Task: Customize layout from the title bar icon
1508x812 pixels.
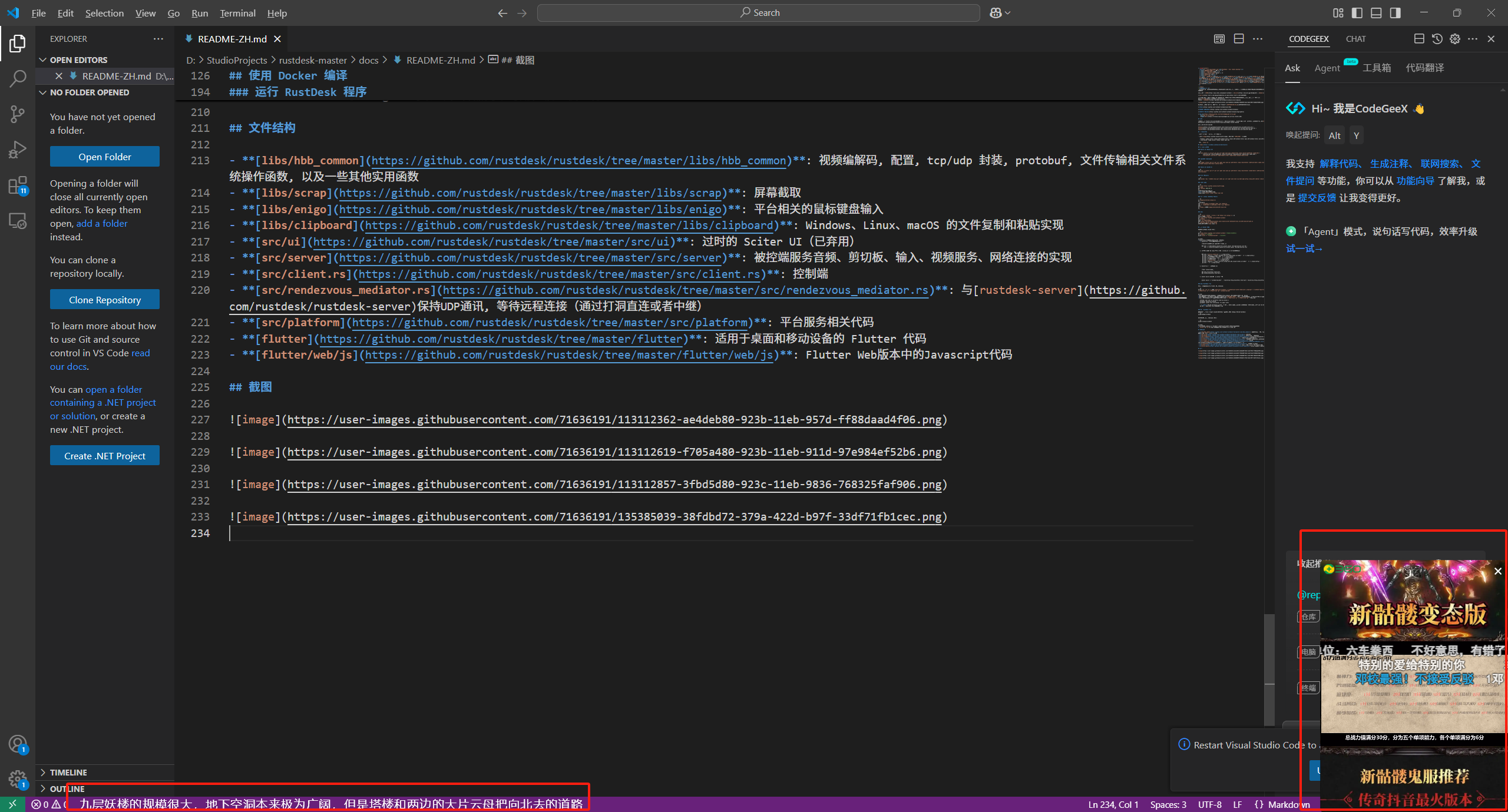Action: click(x=1338, y=13)
